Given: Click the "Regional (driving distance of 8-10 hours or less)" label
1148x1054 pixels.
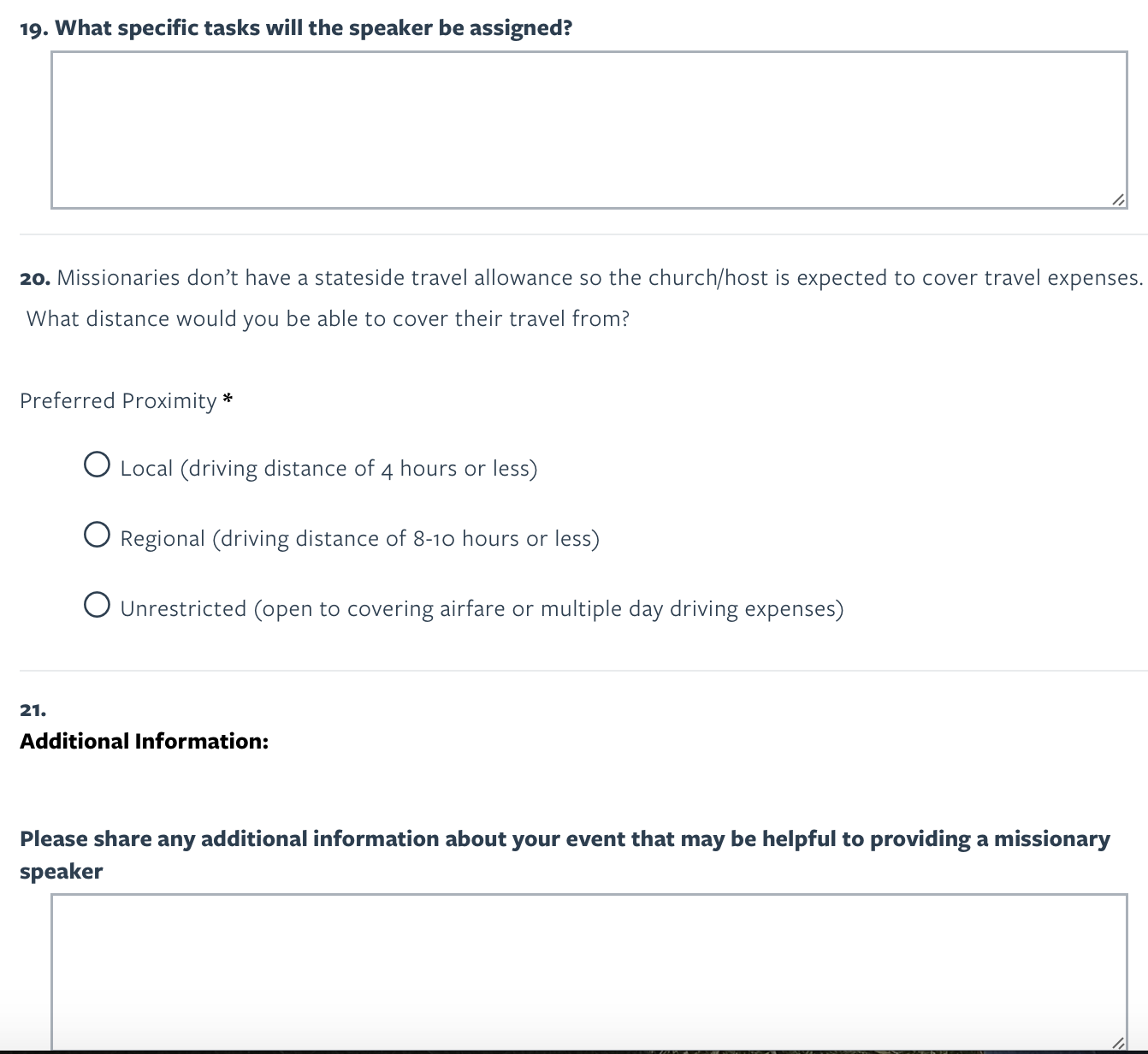Looking at the screenshot, I should tap(359, 539).
